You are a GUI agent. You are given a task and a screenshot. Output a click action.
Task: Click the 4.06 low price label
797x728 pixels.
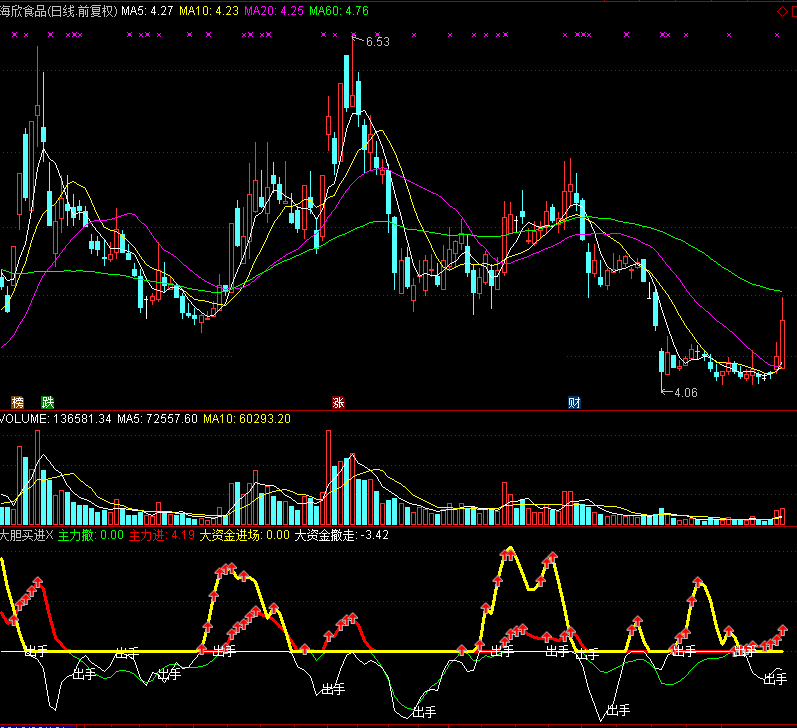685,392
